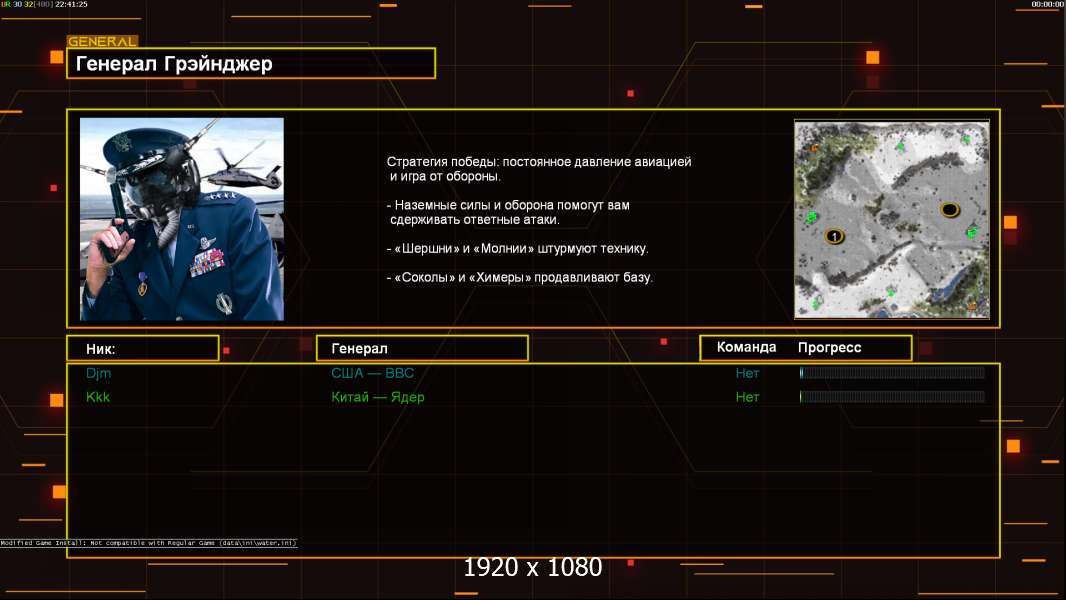The width and height of the screenshot is (1066, 600).
Task: Click the 'Прогресс' column header
Action: click(x=829, y=347)
